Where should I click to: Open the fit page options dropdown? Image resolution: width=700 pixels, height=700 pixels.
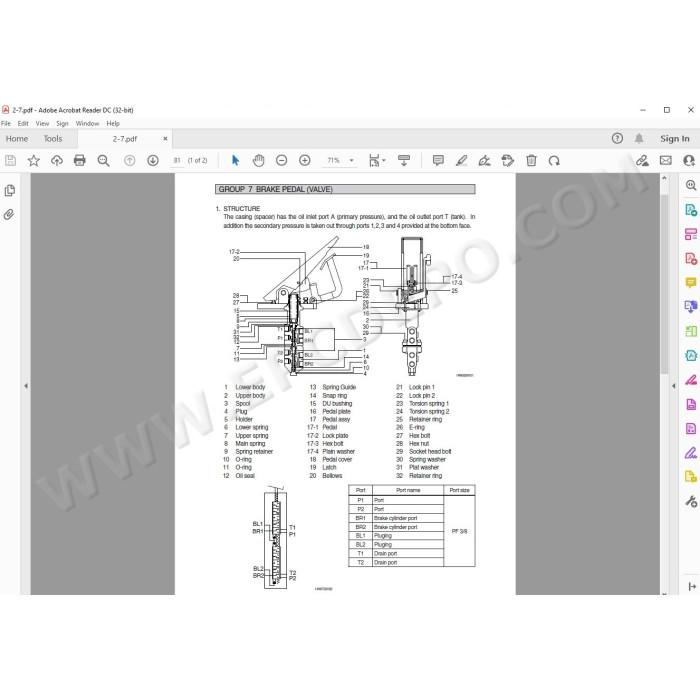(x=377, y=160)
